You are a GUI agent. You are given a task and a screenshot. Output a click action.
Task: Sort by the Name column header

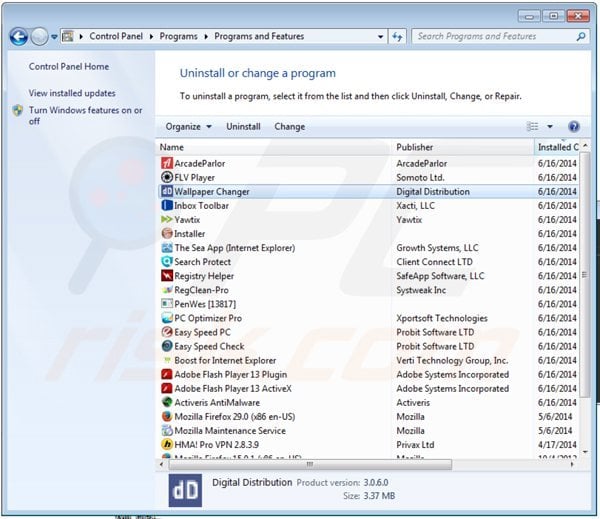click(274, 147)
